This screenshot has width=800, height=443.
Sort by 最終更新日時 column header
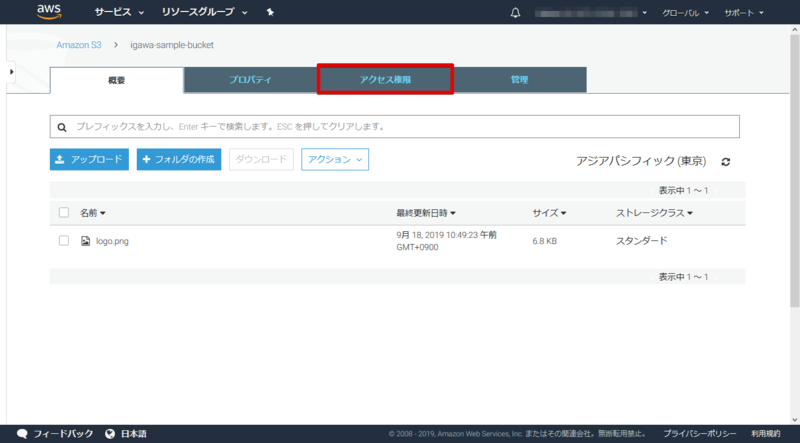click(426, 213)
